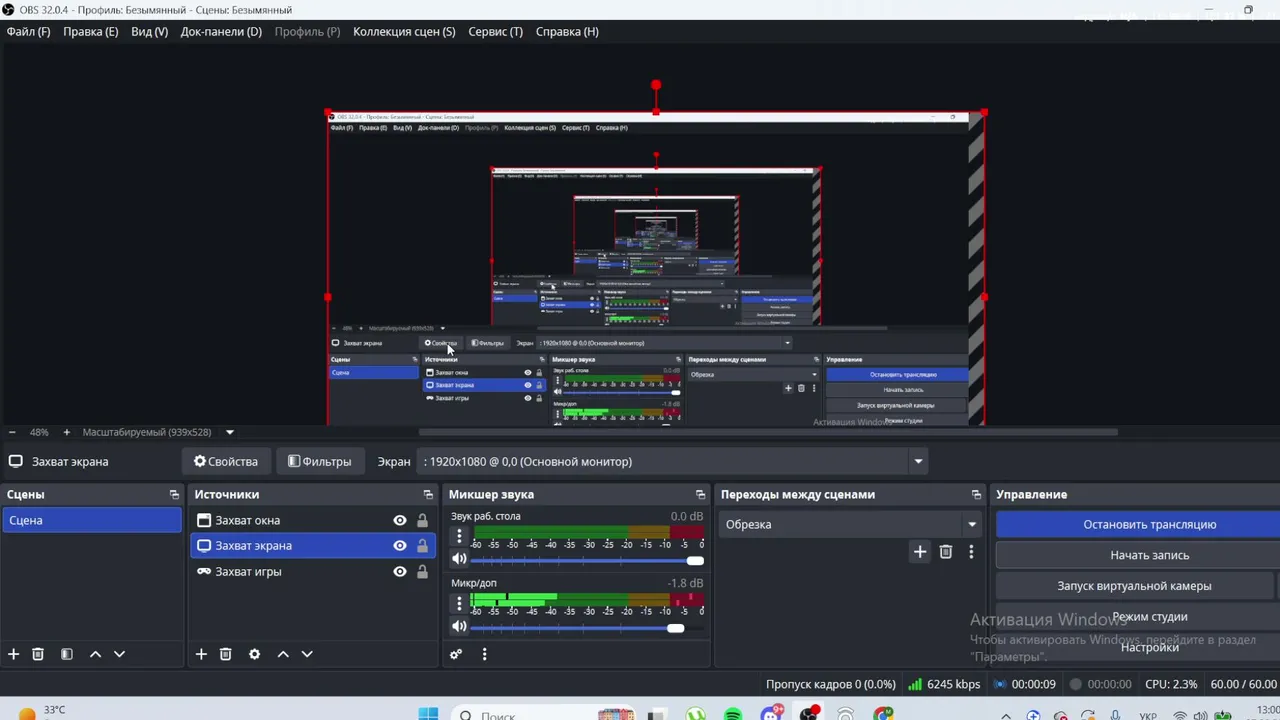The image size is (1280, 720).
Task: Lock the Захват окна source
Action: click(422, 520)
